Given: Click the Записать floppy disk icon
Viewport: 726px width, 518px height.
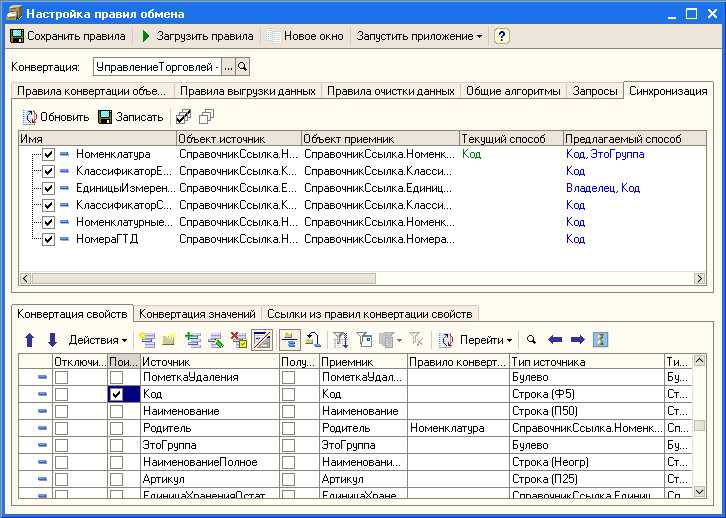Looking at the screenshot, I should click(x=105, y=117).
